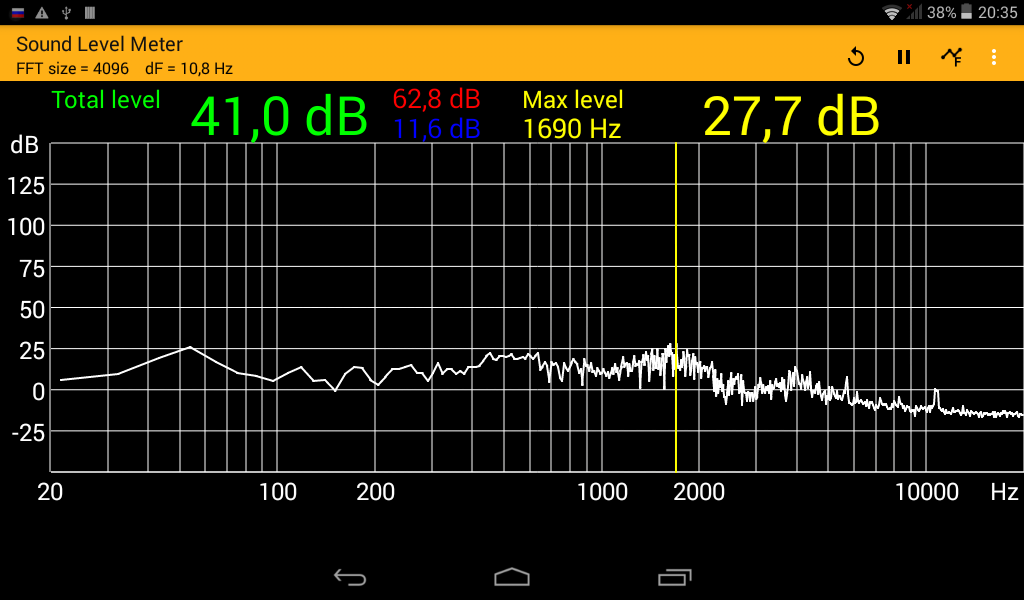Click the '38%' battery percentage
The height and width of the screenshot is (600, 1024).
[941, 12]
